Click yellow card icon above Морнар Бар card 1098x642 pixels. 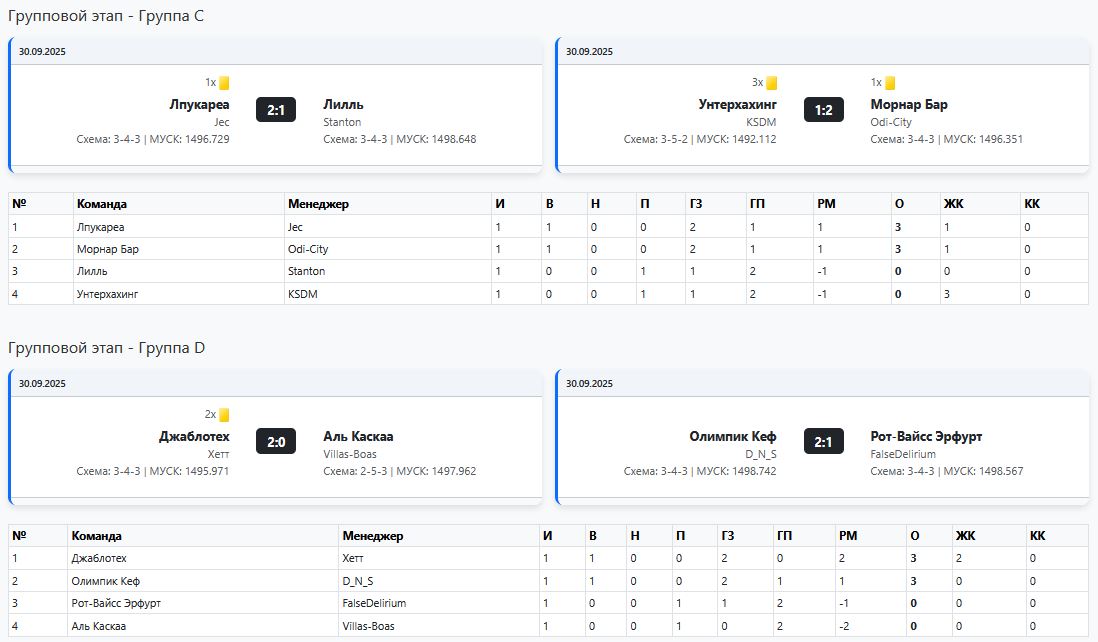[x=890, y=83]
